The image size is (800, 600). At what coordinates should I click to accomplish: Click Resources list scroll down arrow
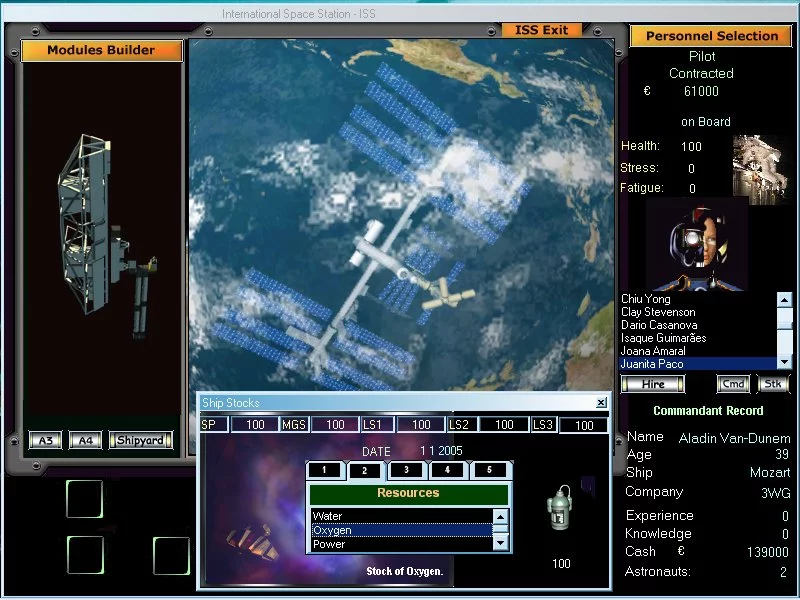[501, 543]
